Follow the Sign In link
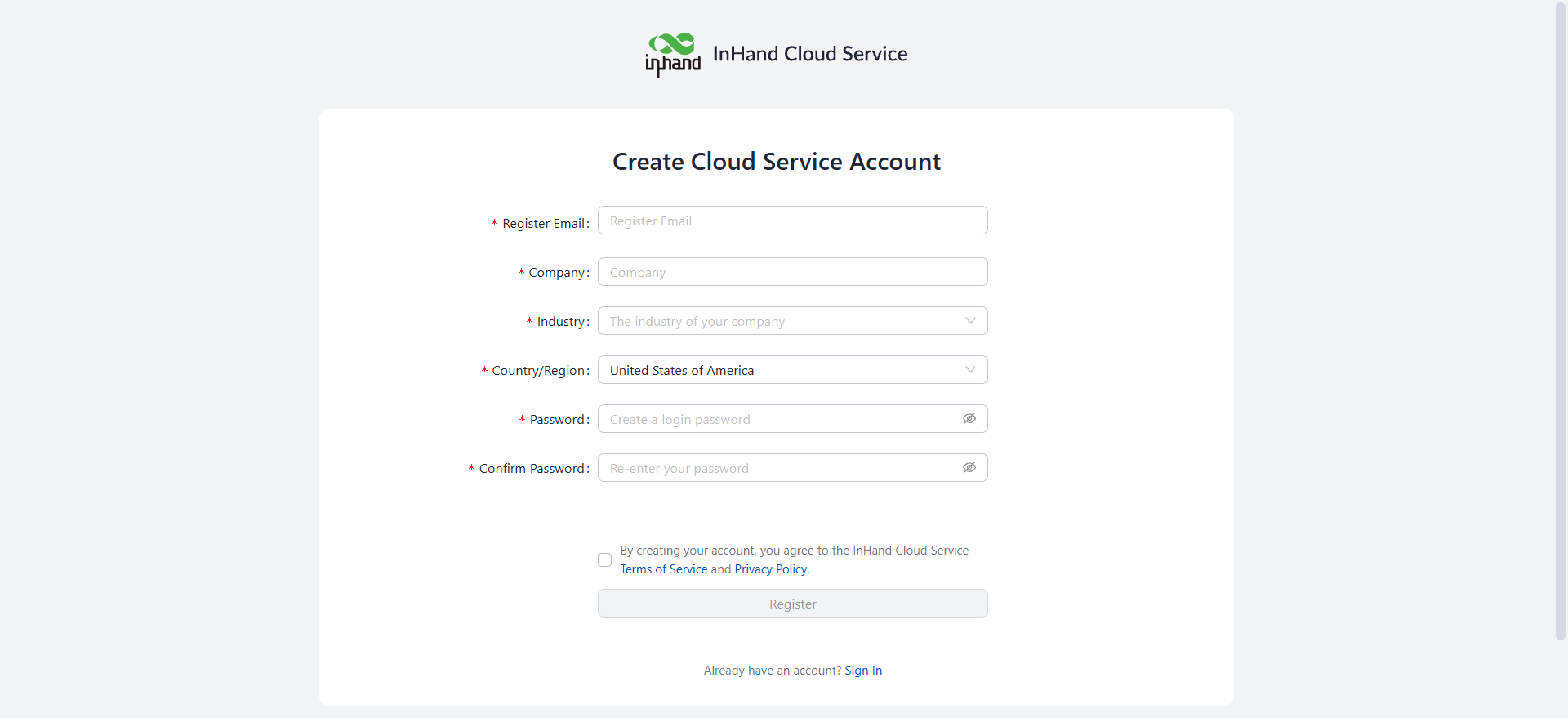 [863, 671]
